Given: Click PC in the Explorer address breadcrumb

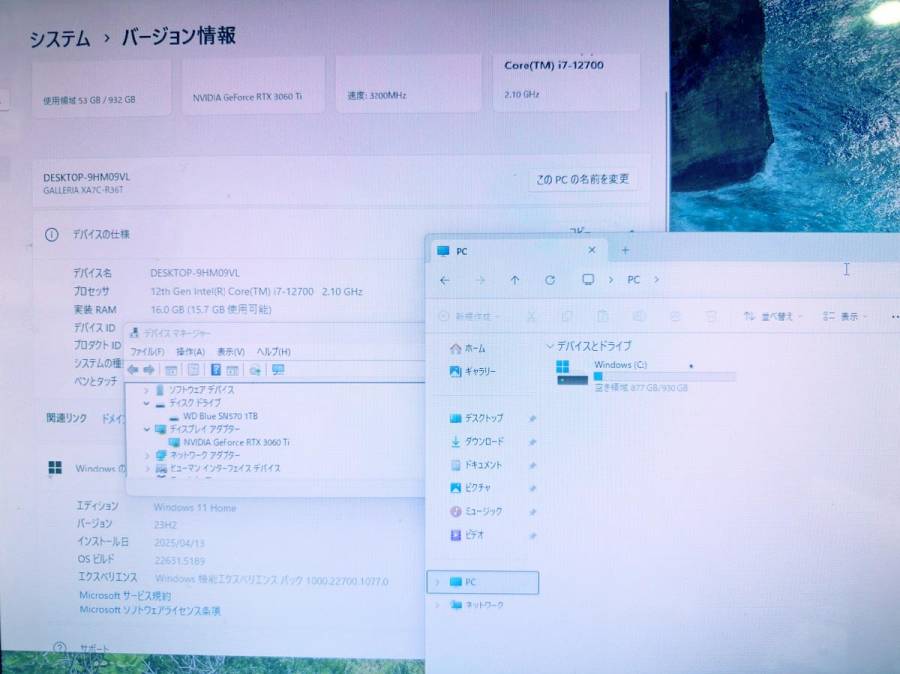Looking at the screenshot, I should 633,280.
